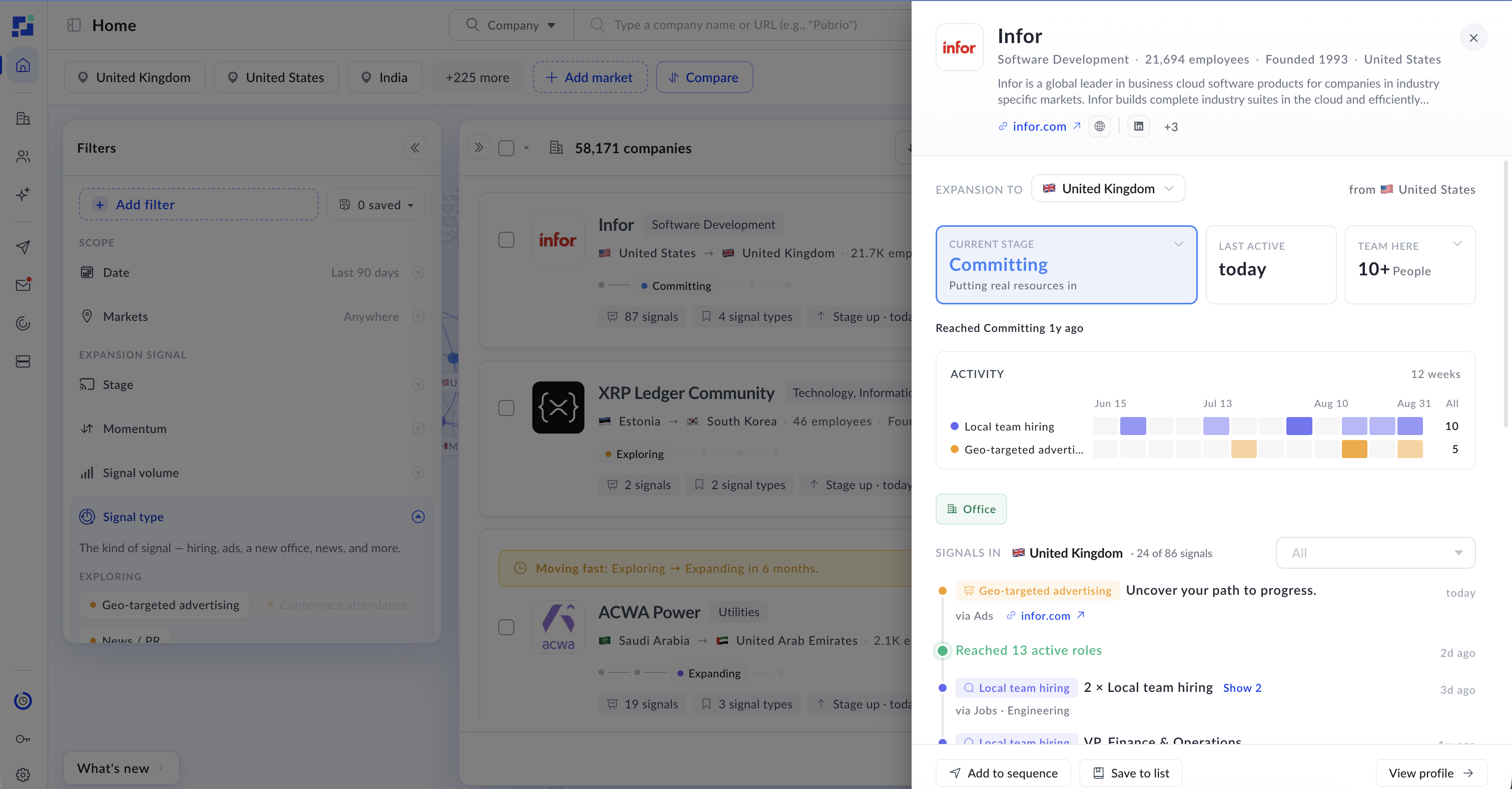Open the Company search type dropdown

click(511, 25)
